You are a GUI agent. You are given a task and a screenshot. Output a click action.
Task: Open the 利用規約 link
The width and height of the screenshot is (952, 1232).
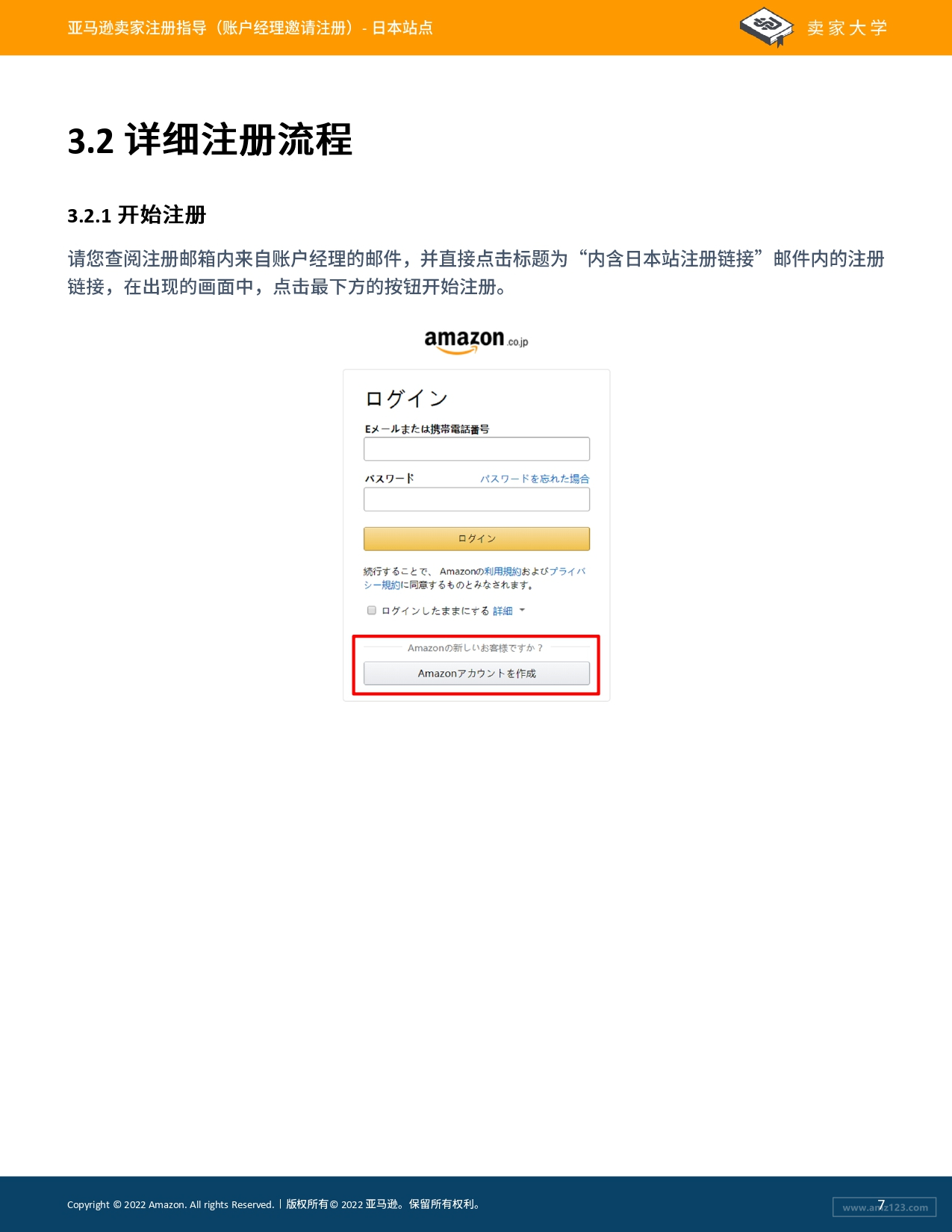(x=503, y=571)
